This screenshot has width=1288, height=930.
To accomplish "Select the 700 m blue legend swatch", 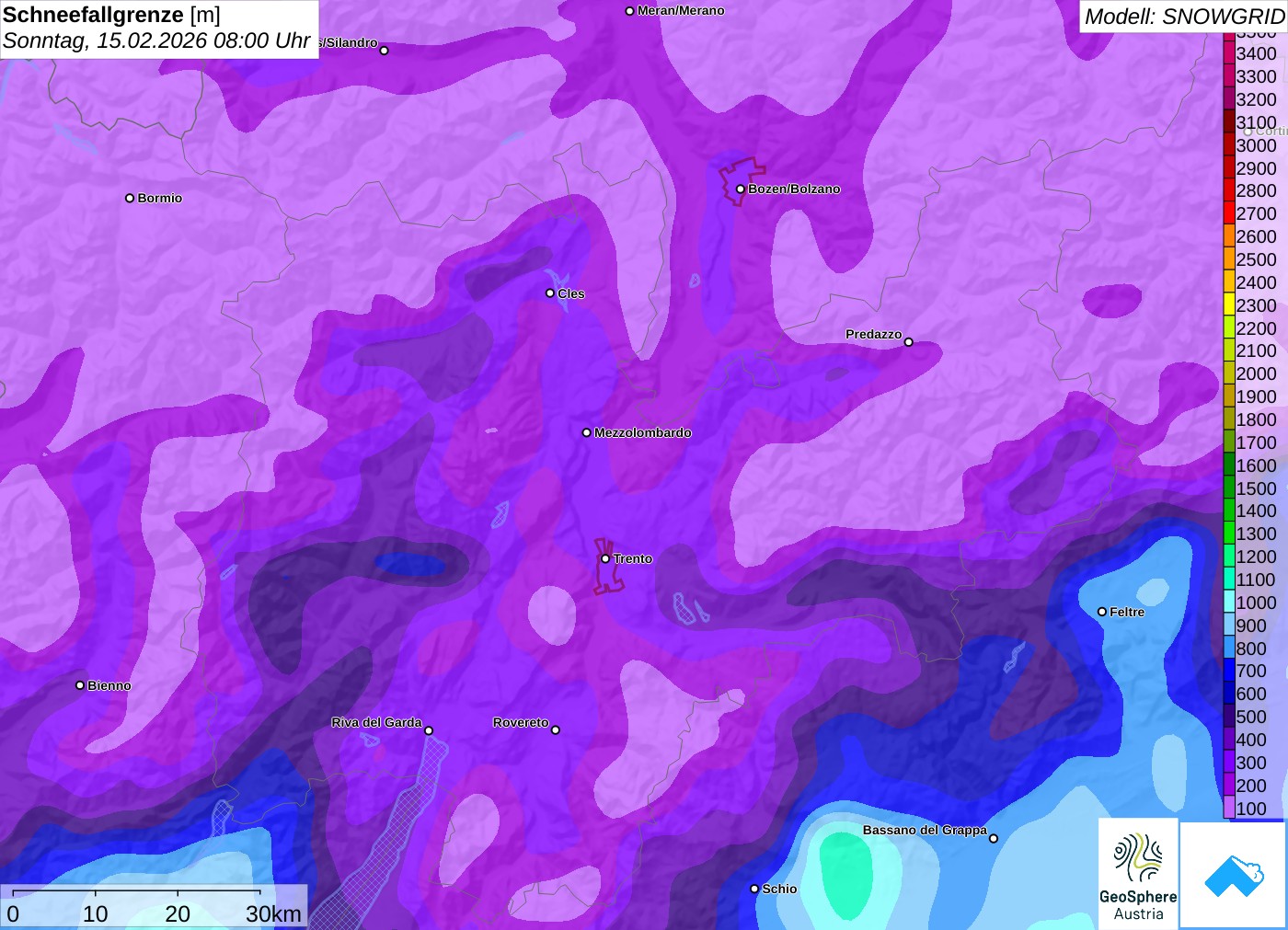I will coord(1229,671).
